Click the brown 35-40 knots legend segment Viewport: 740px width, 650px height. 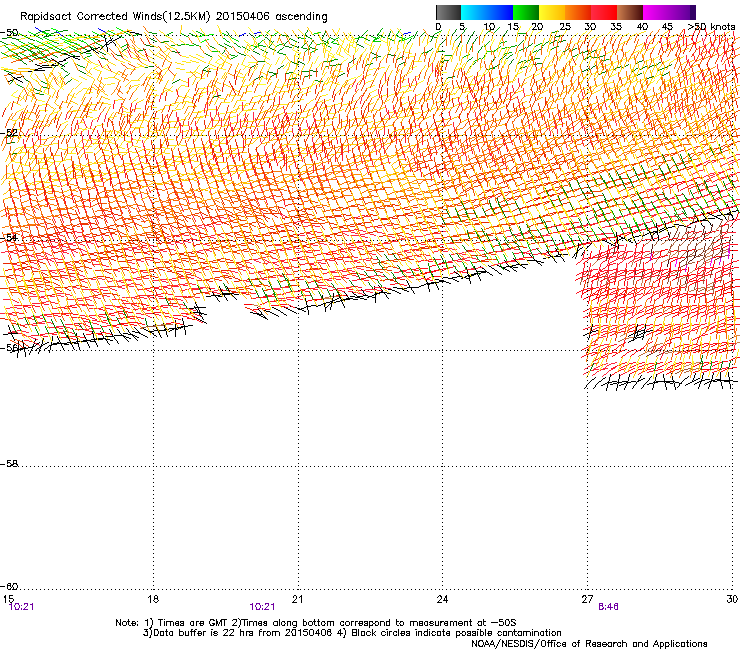point(630,12)
